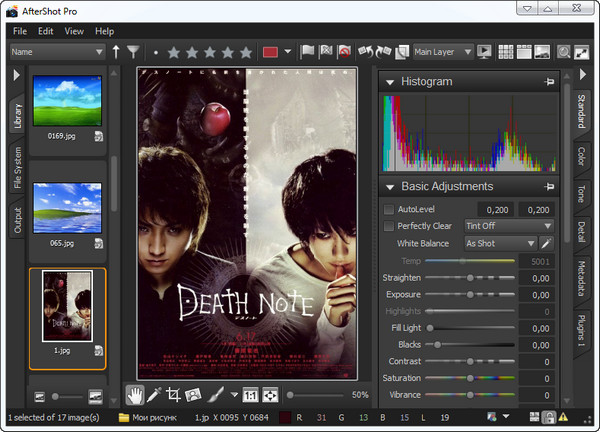Image resolution: width=600 pixels, height=432 pixels.
Task: Select the Crop tool
Action: (x=173, y=395)
